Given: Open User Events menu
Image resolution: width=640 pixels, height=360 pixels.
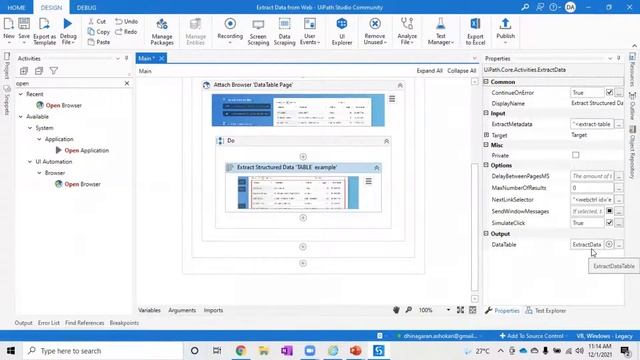Looking at the screenshot, I should 310,31.
